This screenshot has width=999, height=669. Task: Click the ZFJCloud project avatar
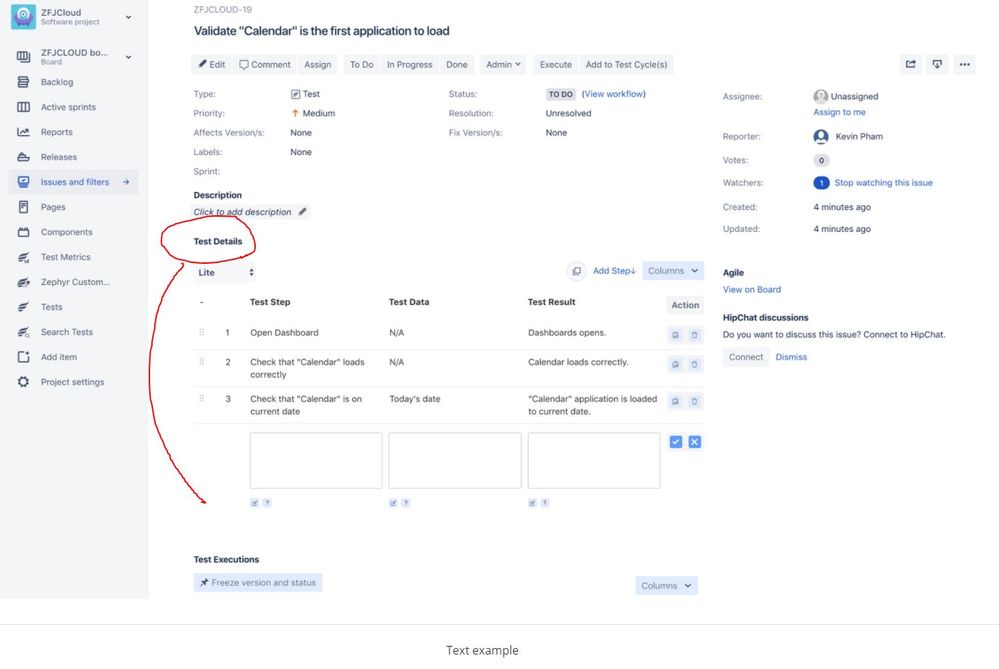pyautogui.click(x=24, y=17)
